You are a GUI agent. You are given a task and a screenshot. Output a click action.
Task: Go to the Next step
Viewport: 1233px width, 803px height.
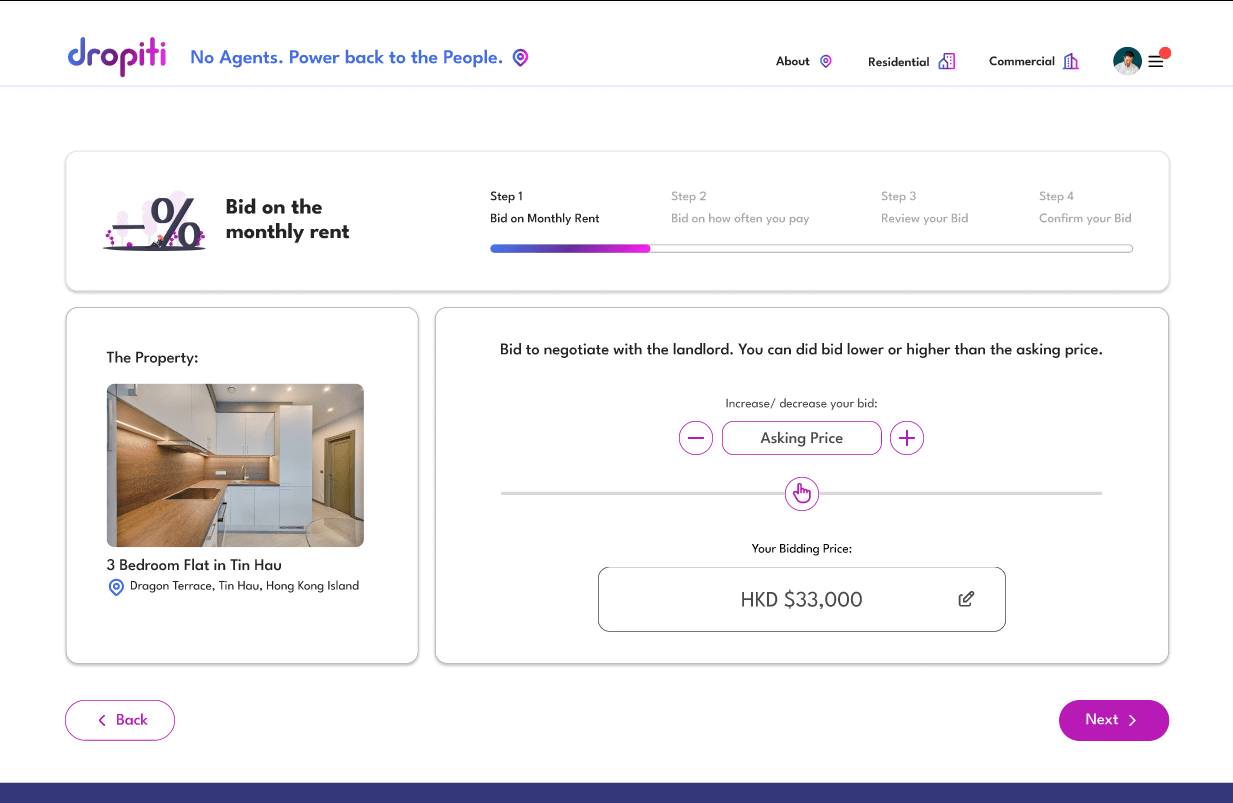coord(1113,720)
